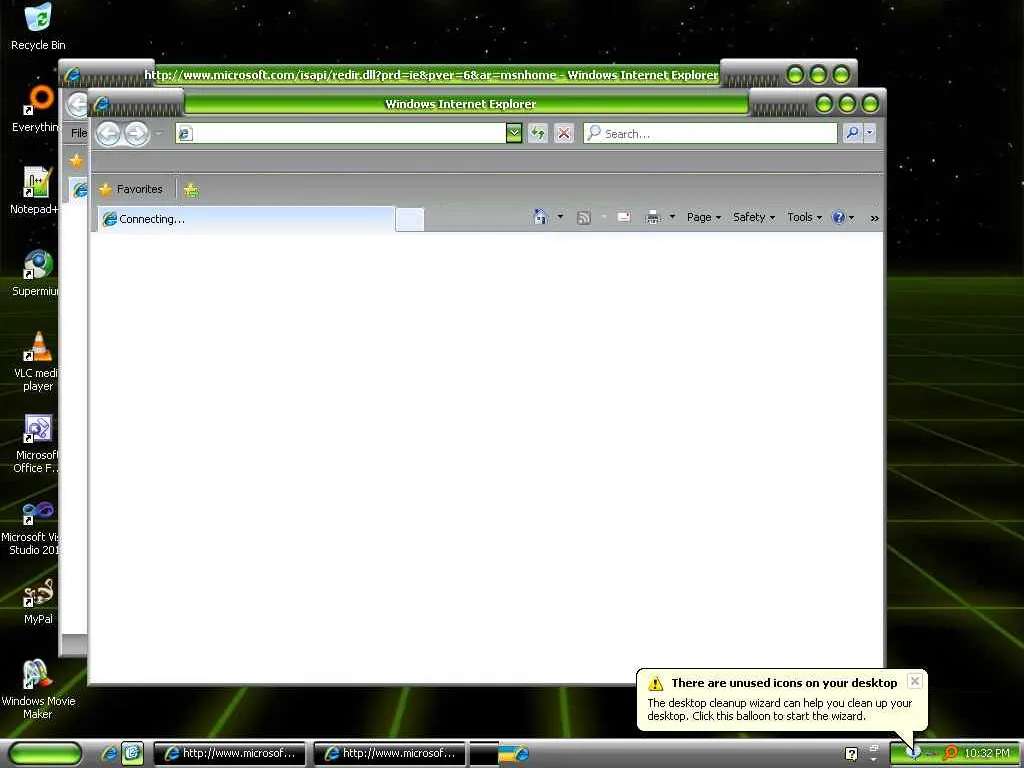Select the Connecting... tab

[246, 219]
